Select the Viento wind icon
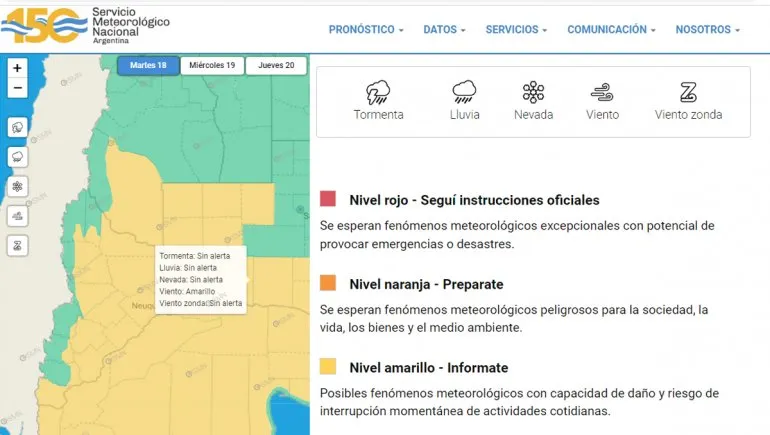The width and height of the screenshot is (770, 435). pyautogui.click(x=602, y=93)
